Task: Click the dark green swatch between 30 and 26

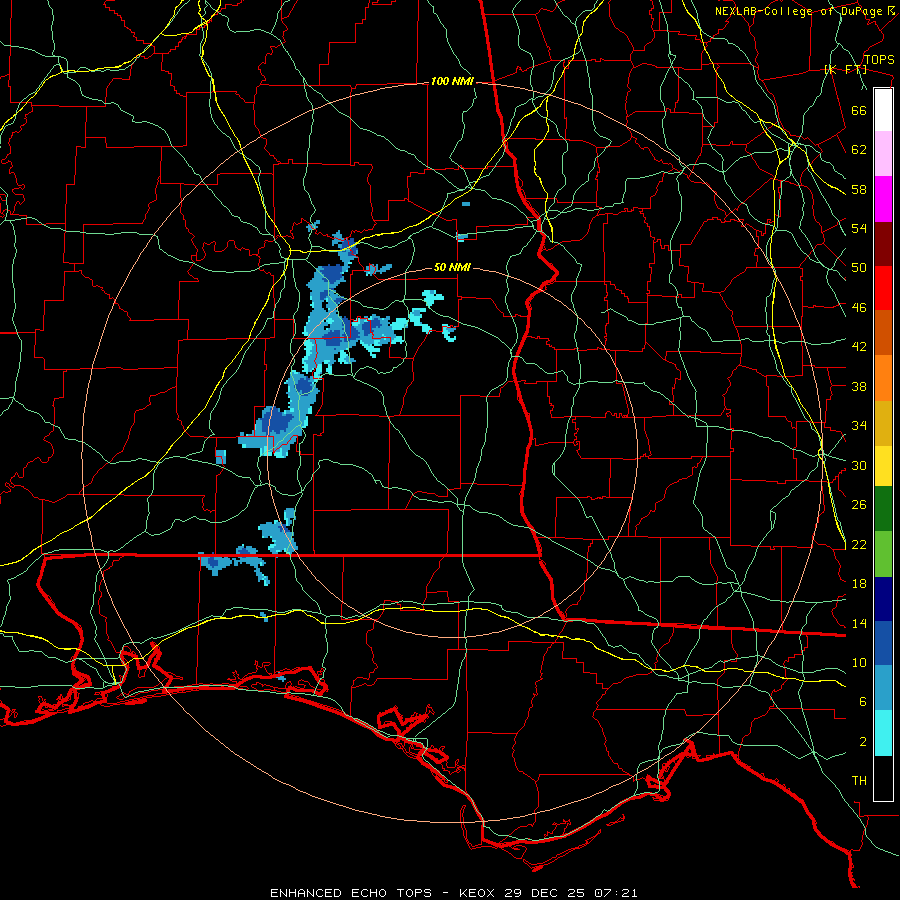Action: [883, 509]
